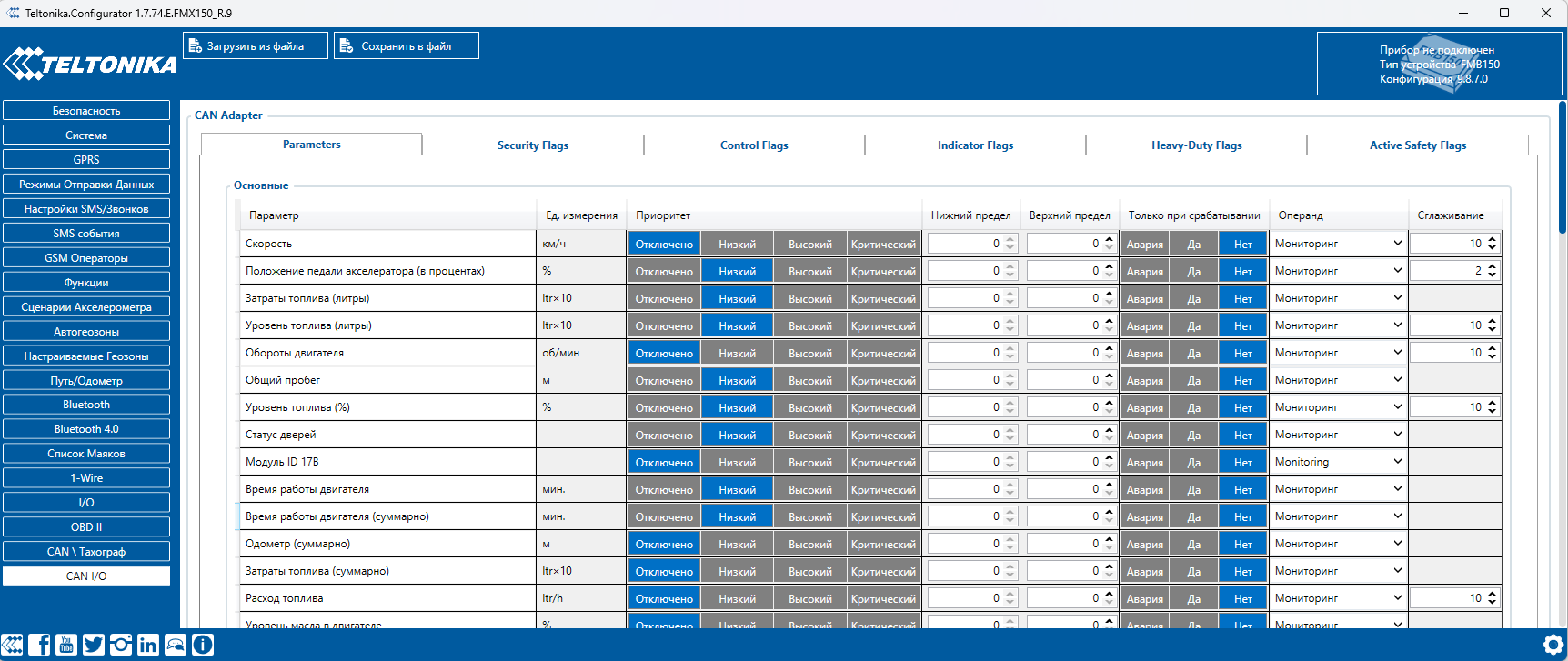Screen dimensions: 1568x661
Task: Switch to Active Safety Flags tab
Action: coord(1417,145)
